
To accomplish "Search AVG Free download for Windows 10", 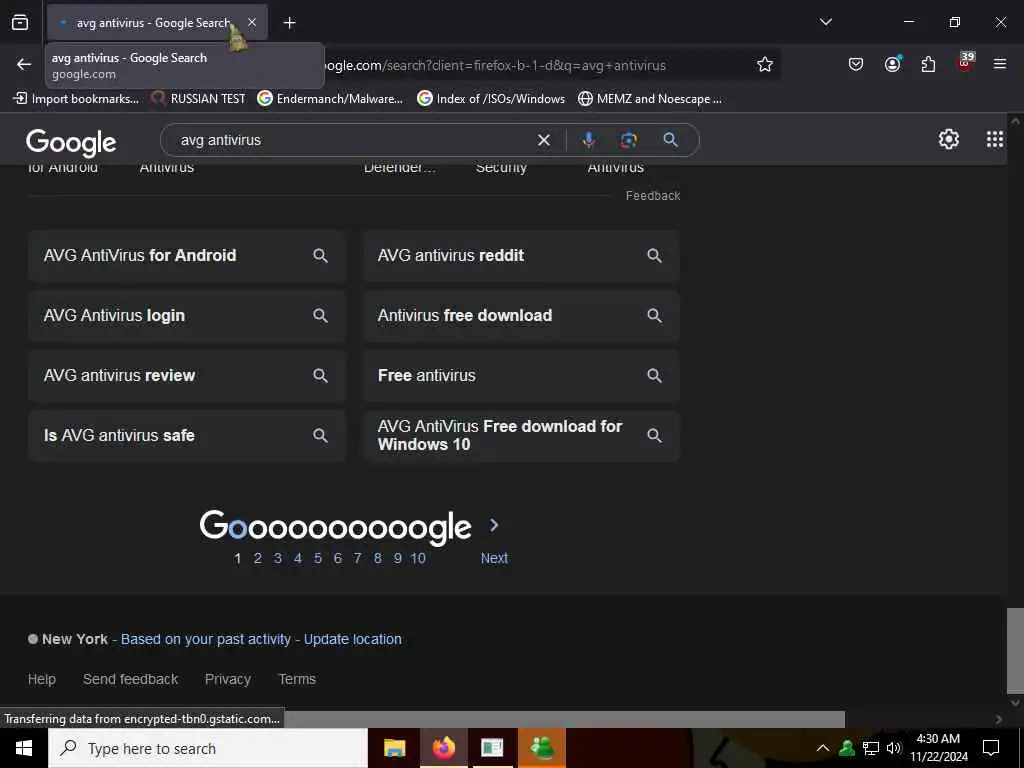I will tap(521, 436).
